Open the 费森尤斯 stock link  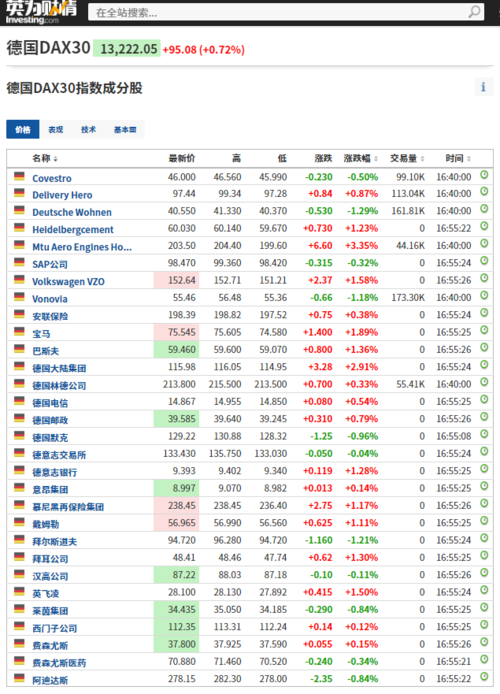tap(50, 646)
